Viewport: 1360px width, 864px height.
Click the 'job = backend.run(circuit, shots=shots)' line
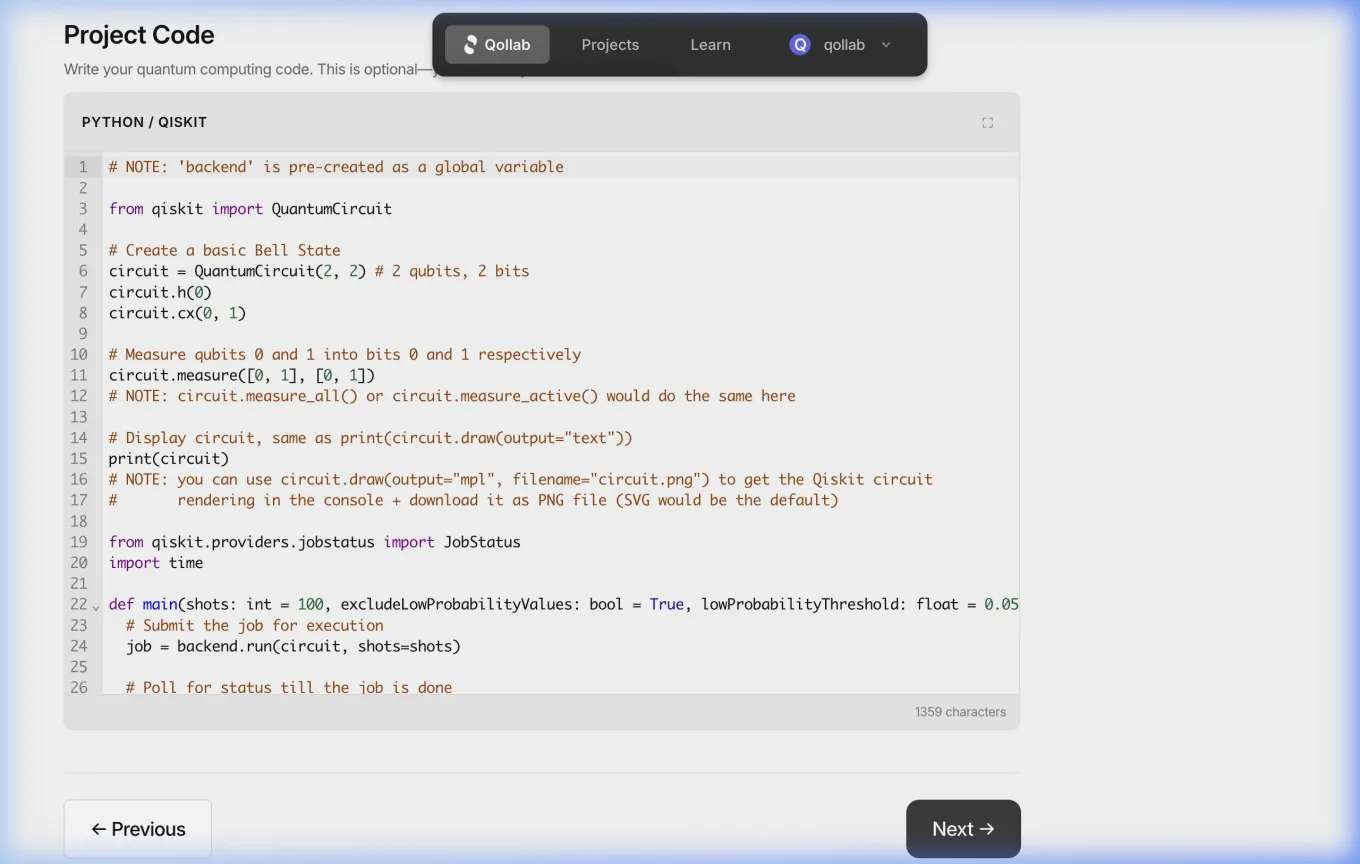293,646
